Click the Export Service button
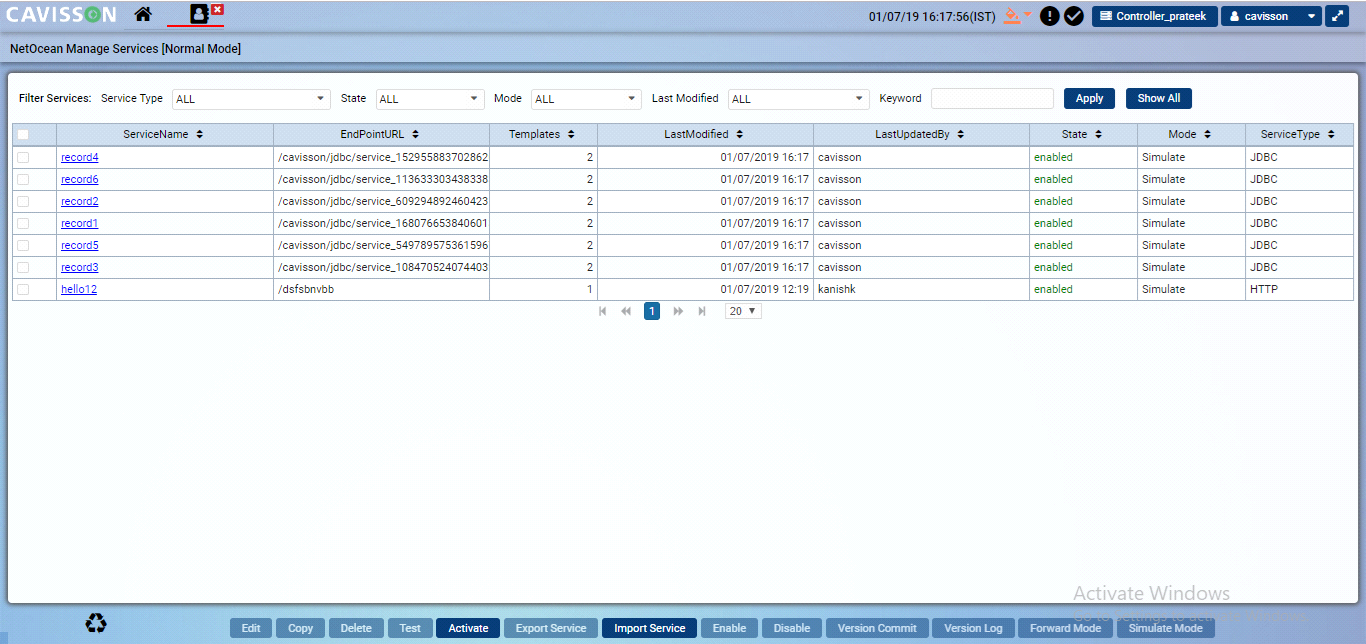 click(551, 628)
